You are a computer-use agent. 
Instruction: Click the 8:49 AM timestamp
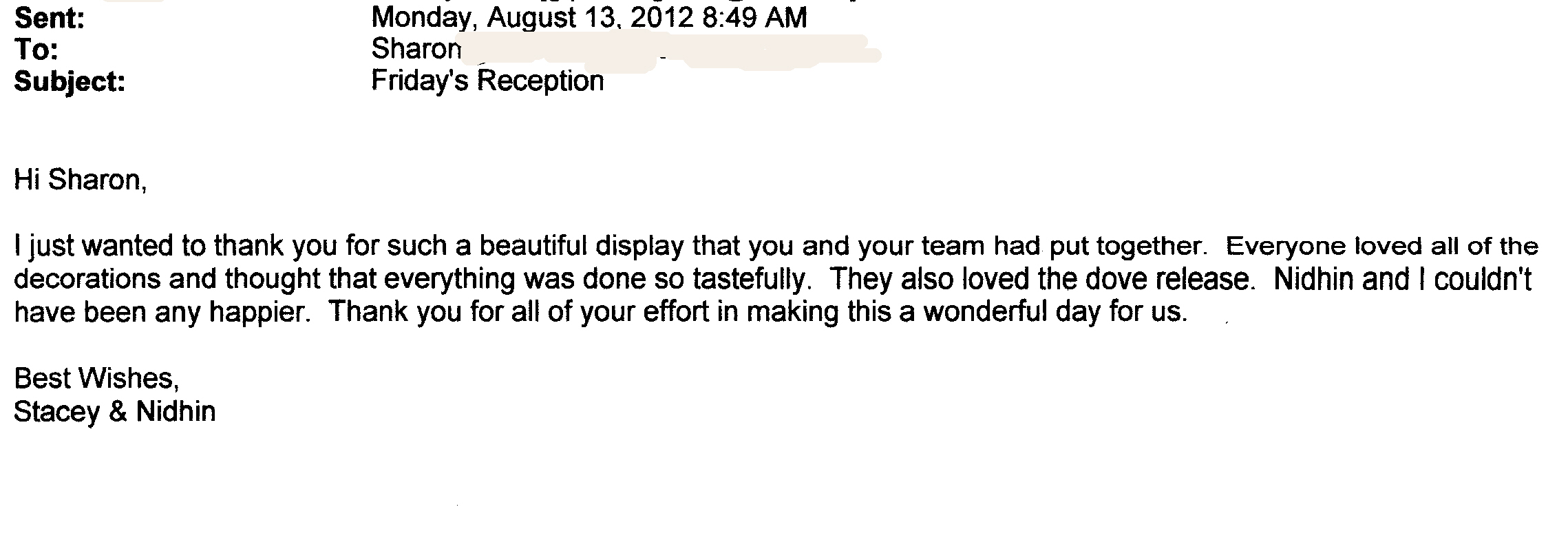[755, 17]
